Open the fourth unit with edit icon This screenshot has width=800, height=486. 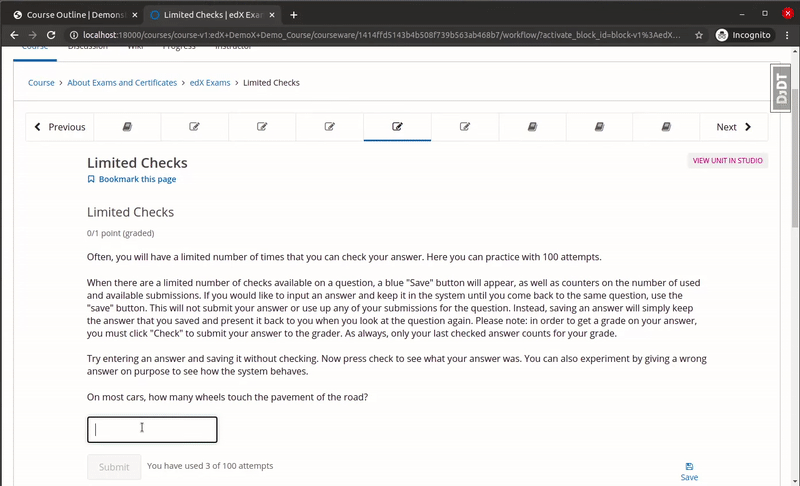(x=330, y=126)
